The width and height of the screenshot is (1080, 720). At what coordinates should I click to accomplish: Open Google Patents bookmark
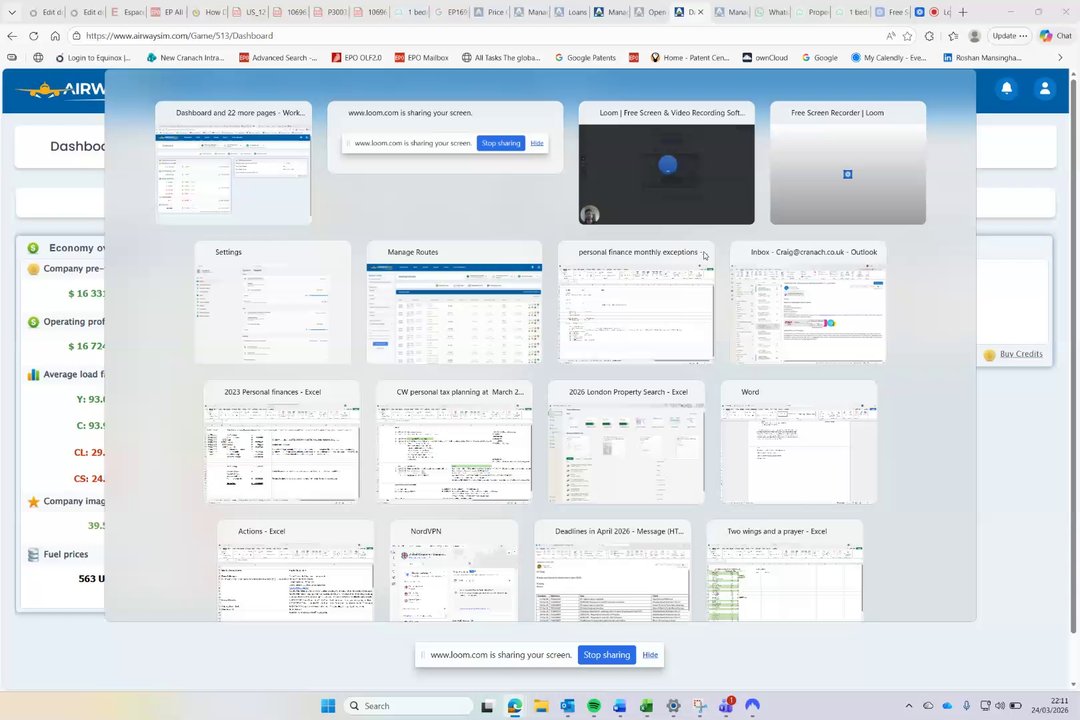[585, 58]
